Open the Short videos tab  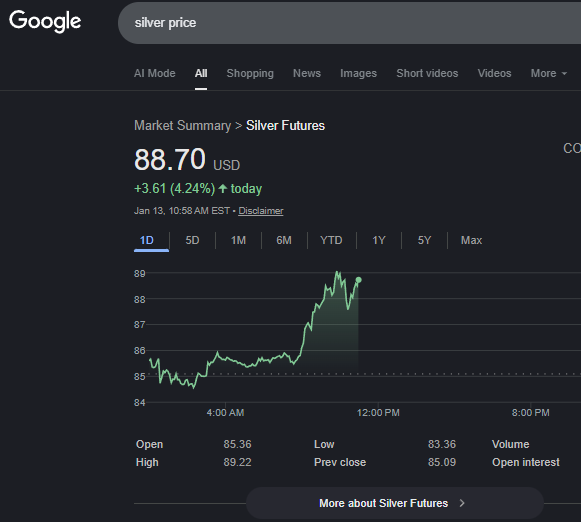click(x=427, y=73)
